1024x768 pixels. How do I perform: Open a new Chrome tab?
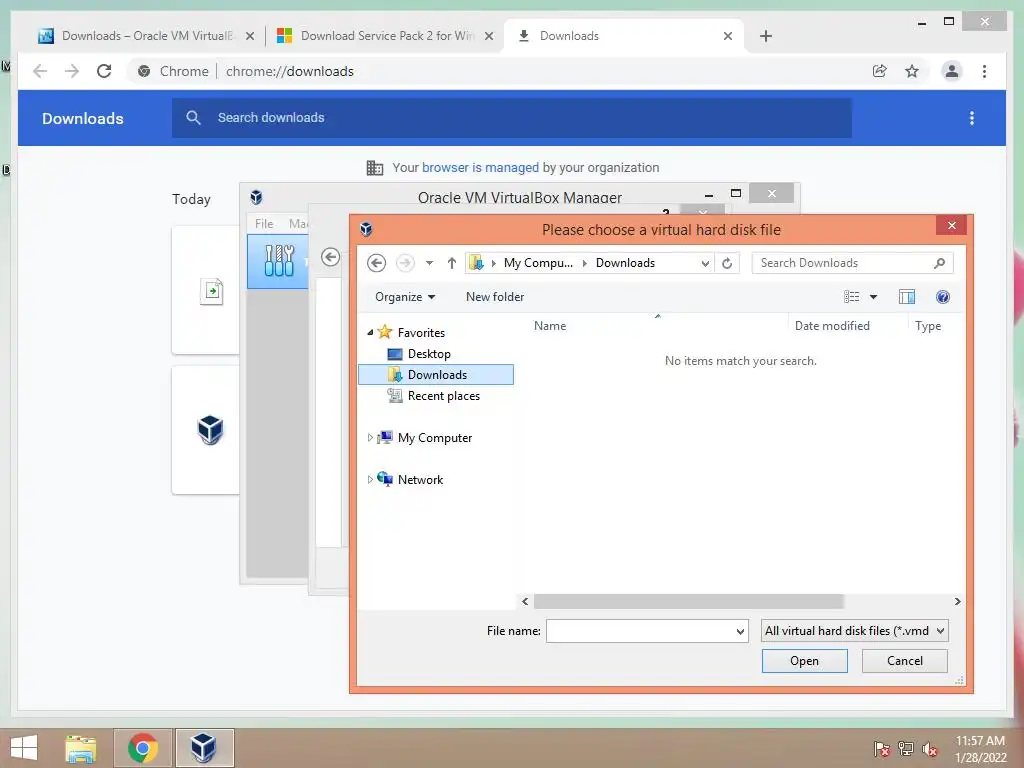coord(766,36)
